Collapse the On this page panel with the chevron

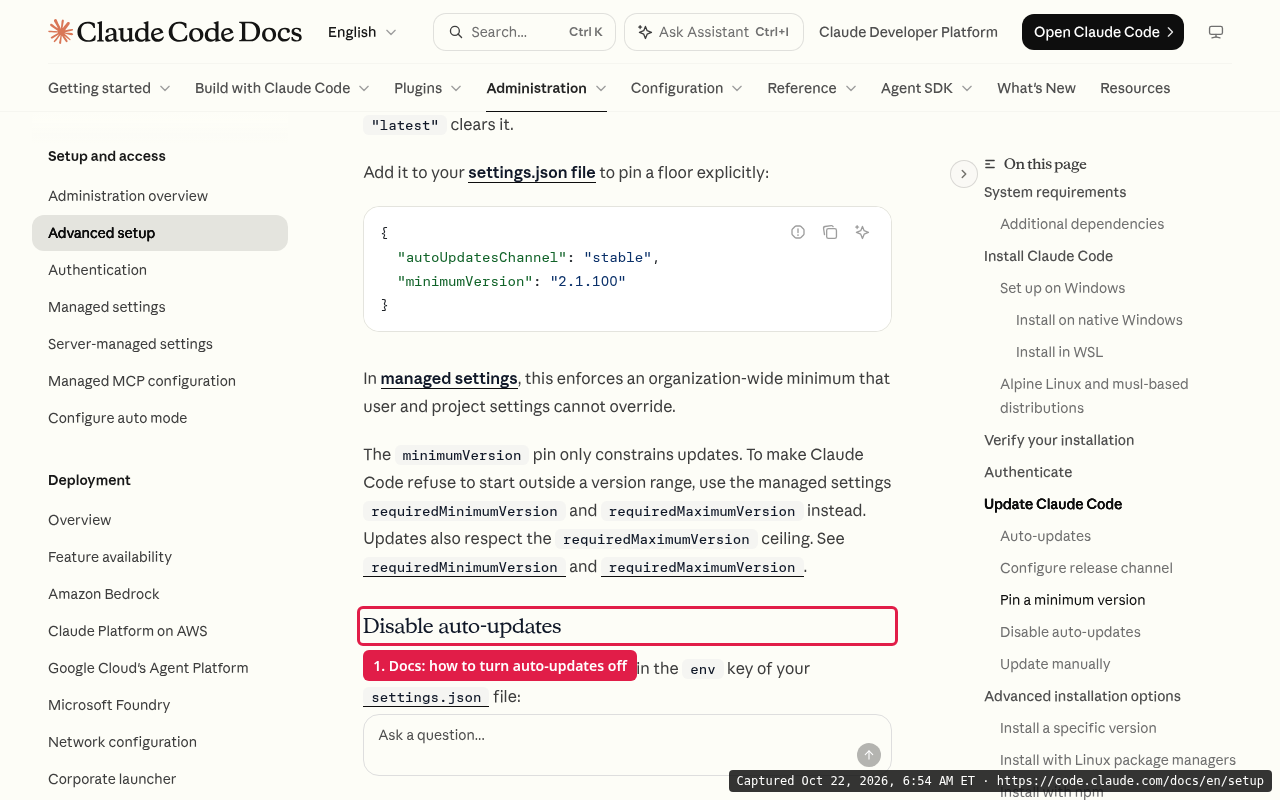click(x=963, y=174)
